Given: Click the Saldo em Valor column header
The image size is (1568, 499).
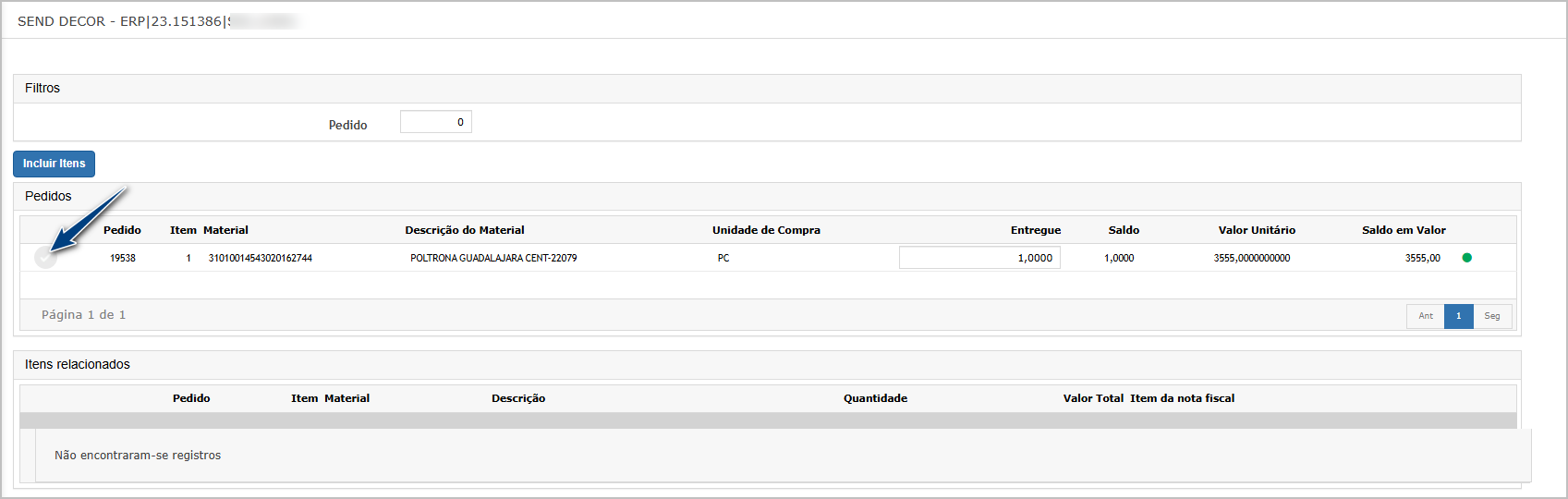Looking at the screenshot, I should click(x=1404, y=230).
